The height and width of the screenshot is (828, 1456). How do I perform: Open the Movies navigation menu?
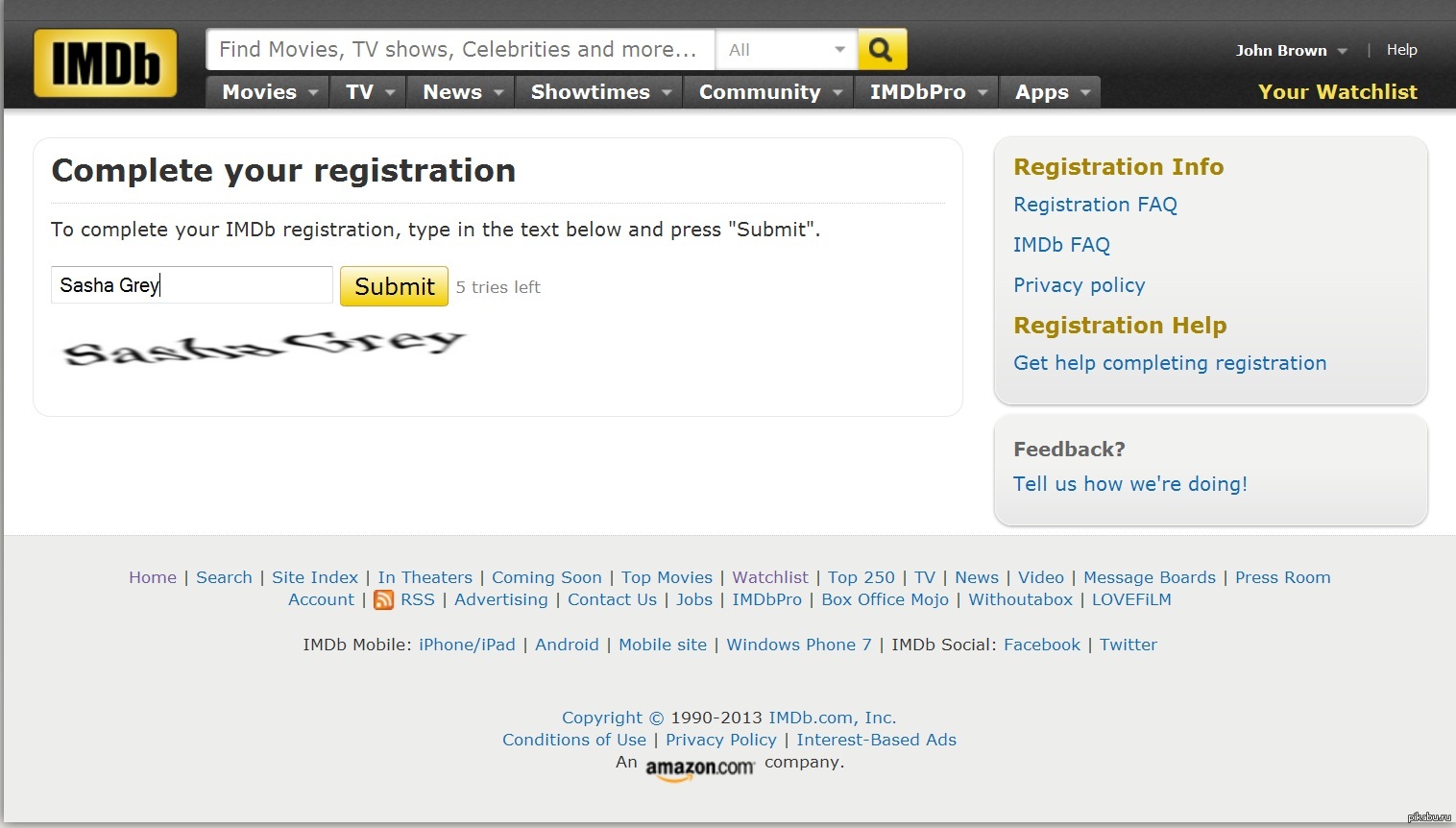tap(269, 92)
